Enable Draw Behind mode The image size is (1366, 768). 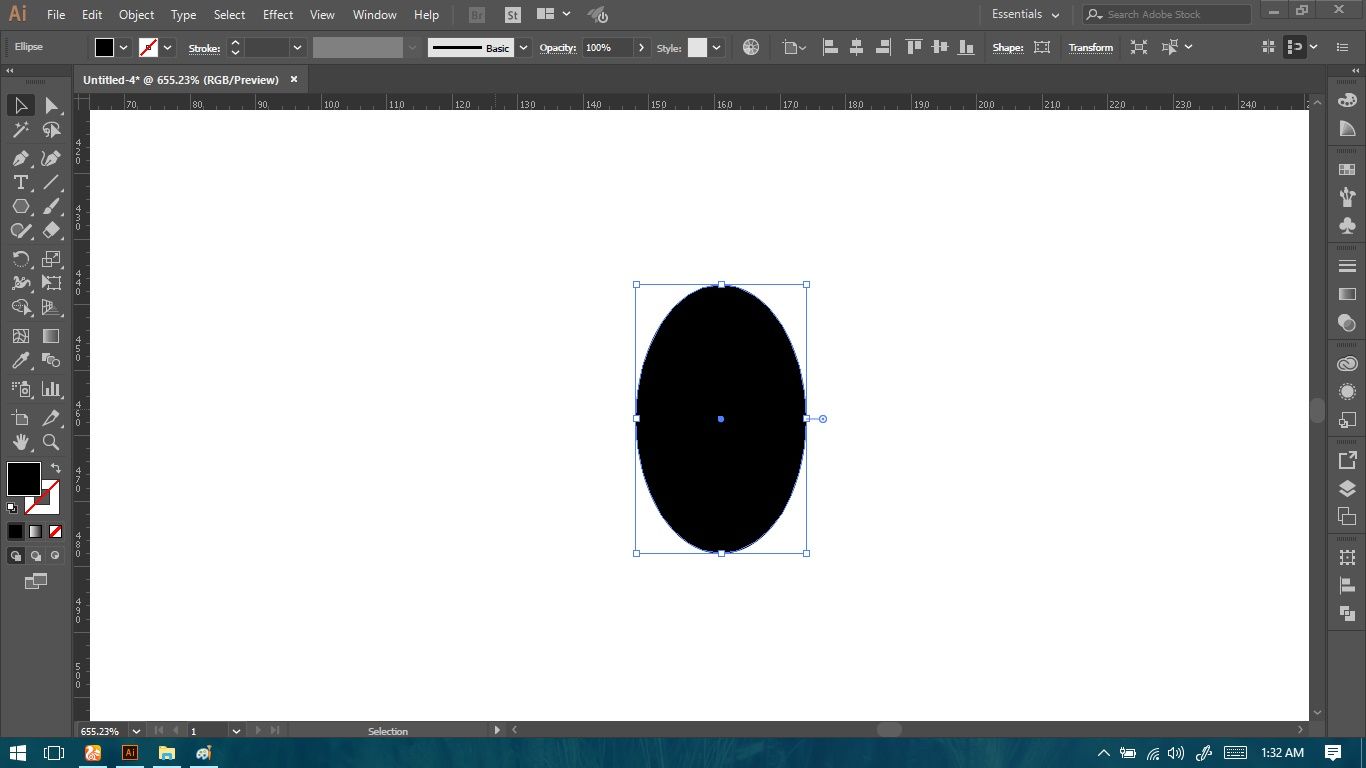[x=36, y=556]
